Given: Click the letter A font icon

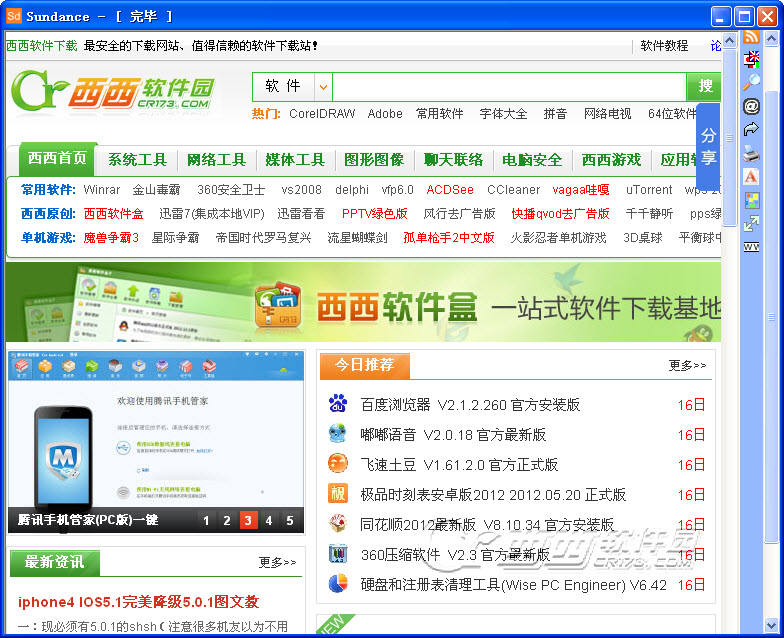Looking at the screenshot, I should tap(751, 177).
